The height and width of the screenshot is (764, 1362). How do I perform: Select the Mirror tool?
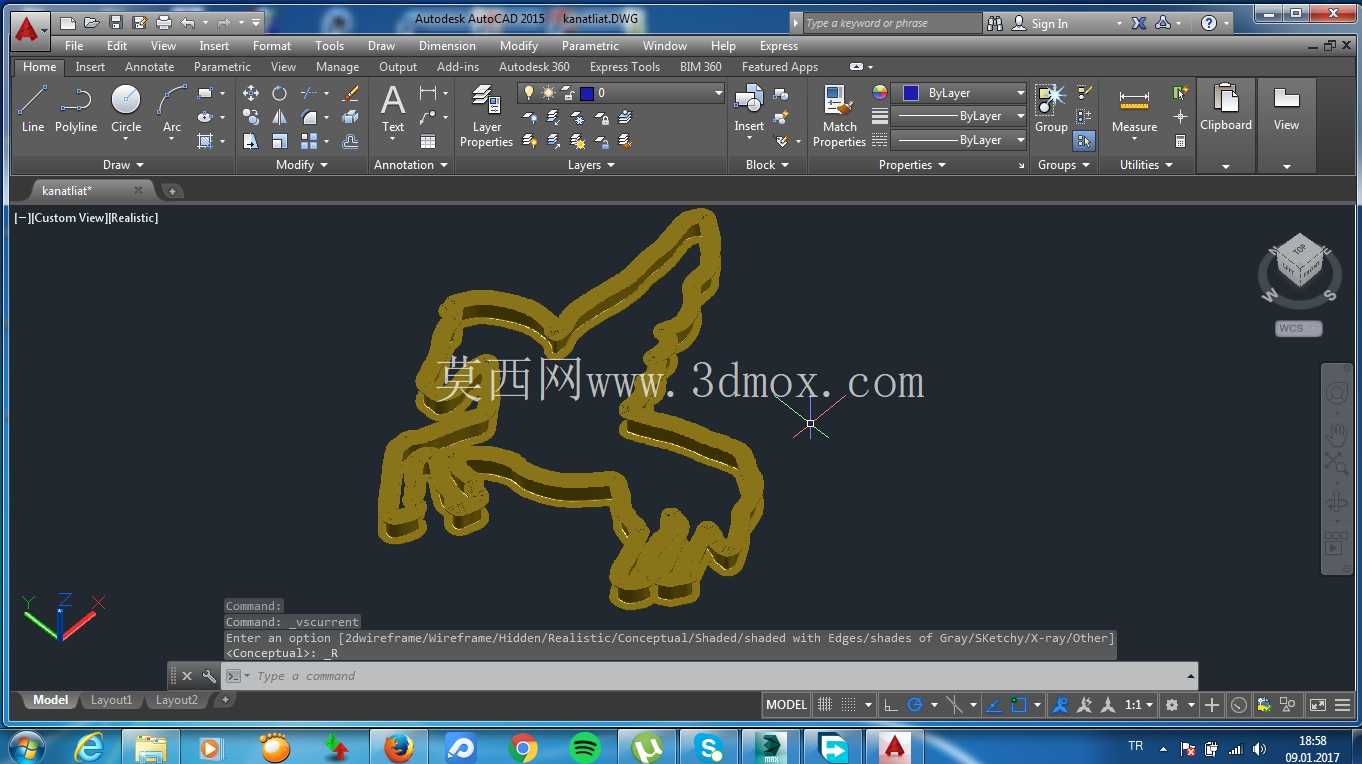click(x=280, y=117)
